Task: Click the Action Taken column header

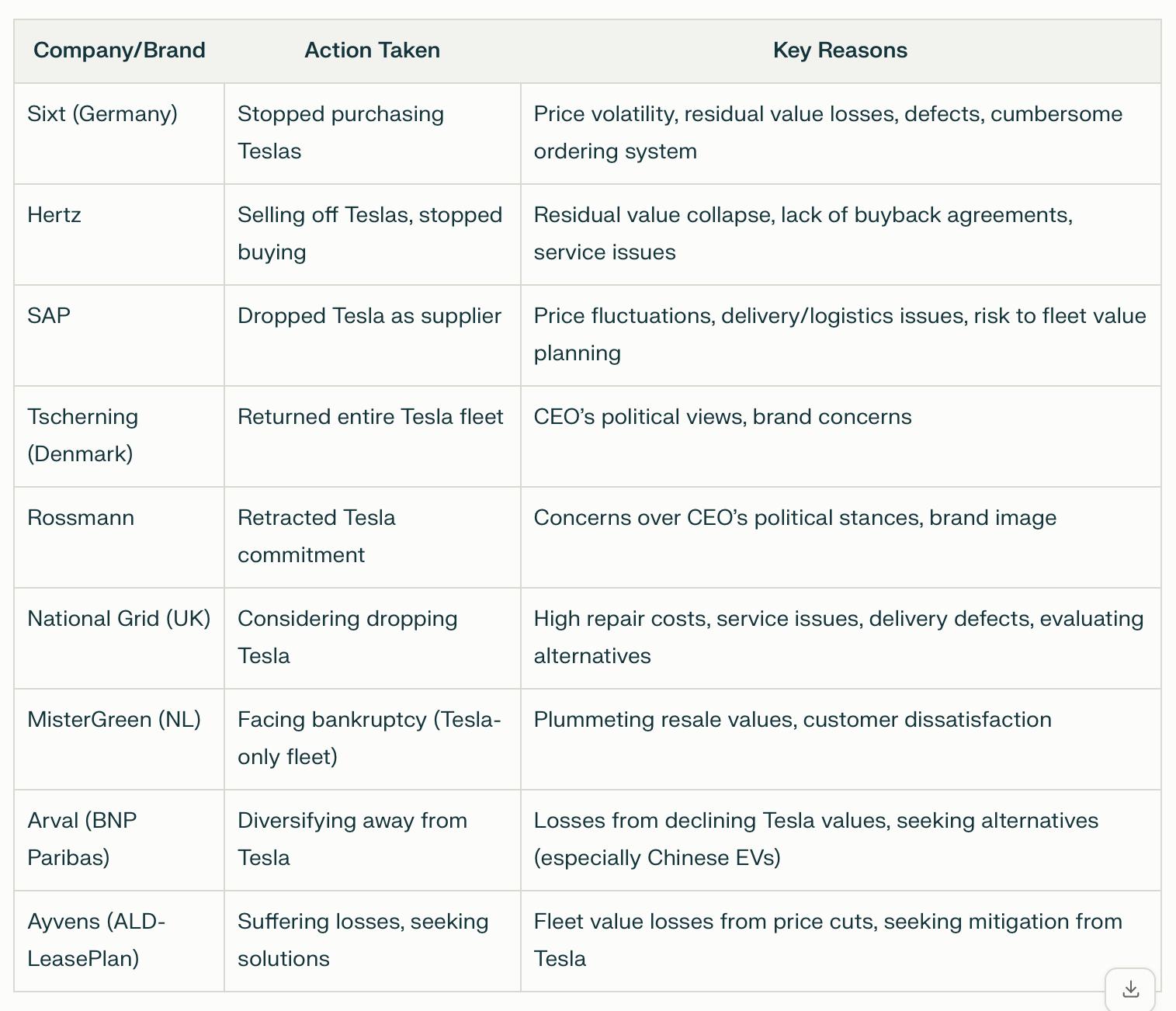Action: 372,50
